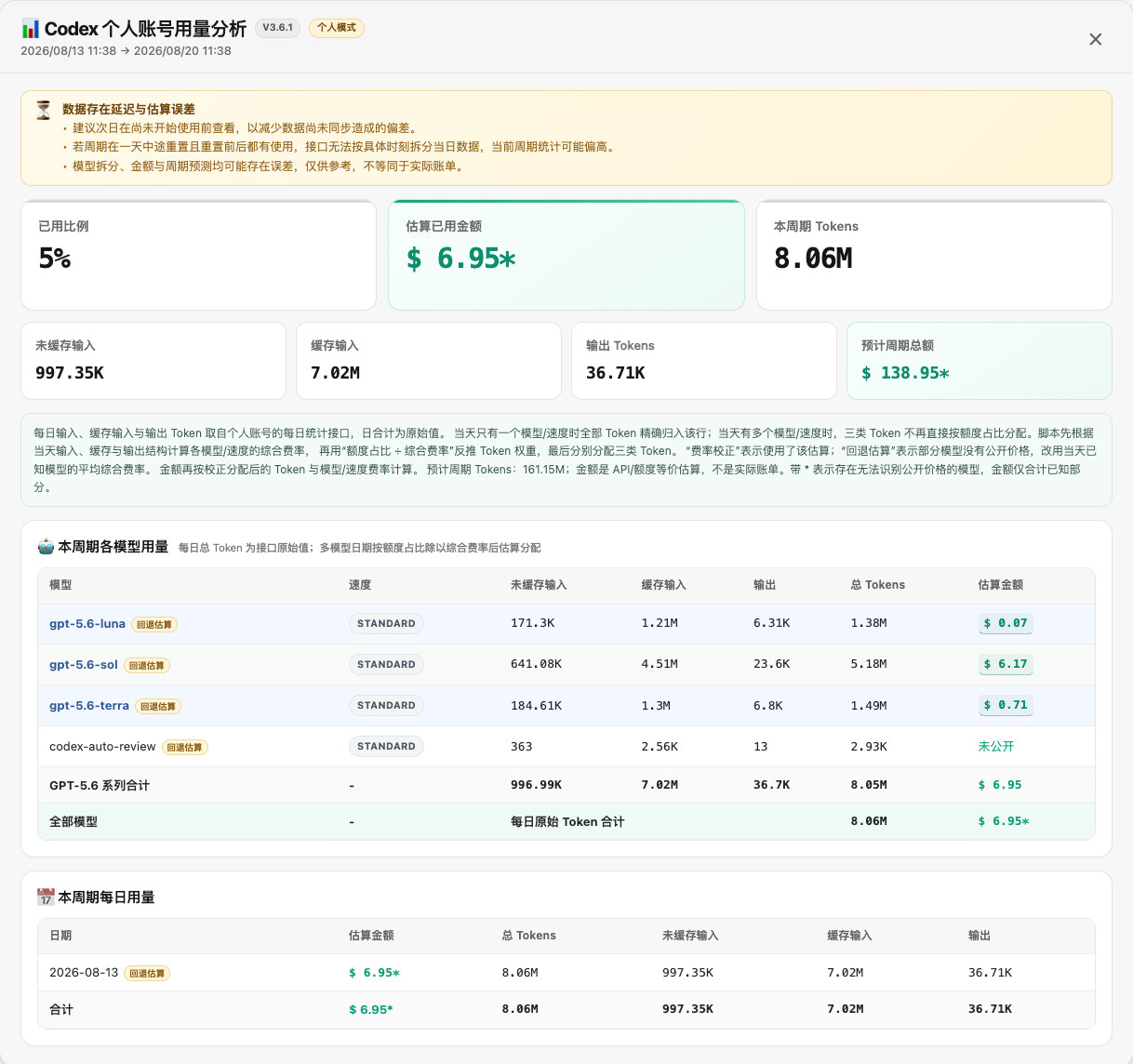Screen dimensions: 1133x1064
Task: Click the 每日原始 Token 合计 cell
Action: (567, 822)
